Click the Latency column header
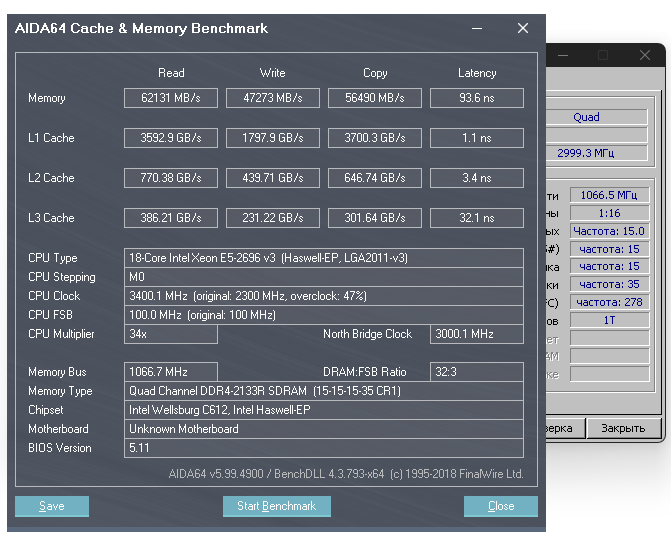The height and width of the screenshot is (536, 671). (x=477, y=73)
